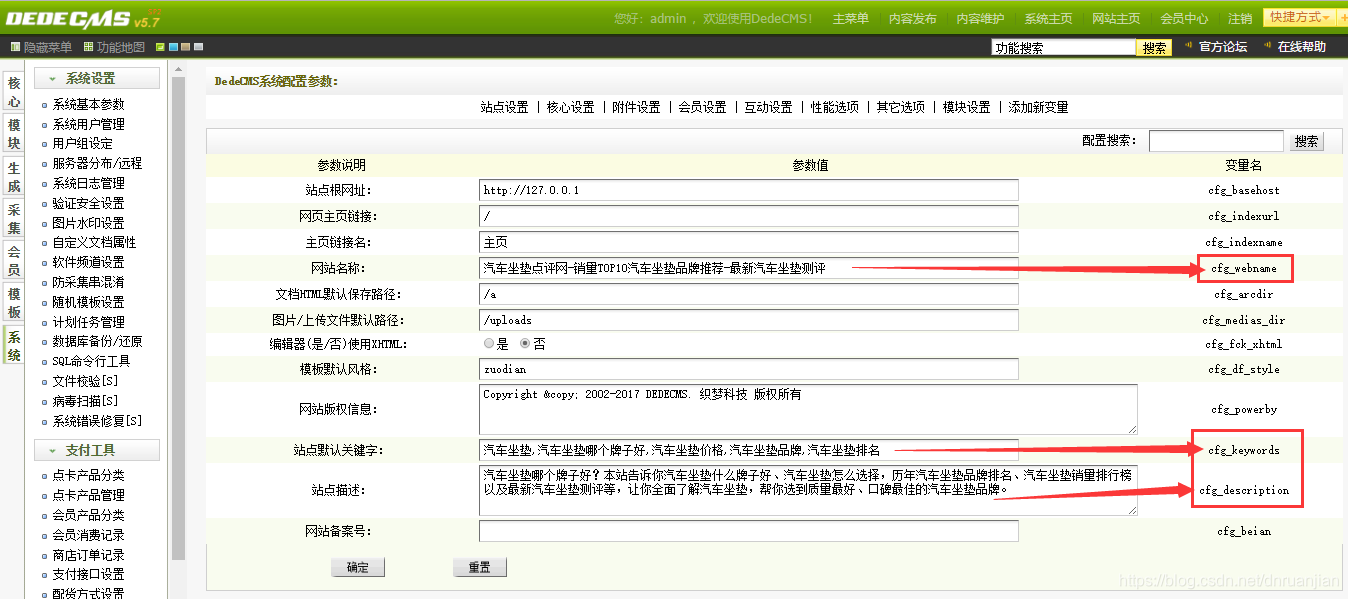The image size is (1348, 599).
Task: Click the 功能搜索 search input field
Action: 1064,48
